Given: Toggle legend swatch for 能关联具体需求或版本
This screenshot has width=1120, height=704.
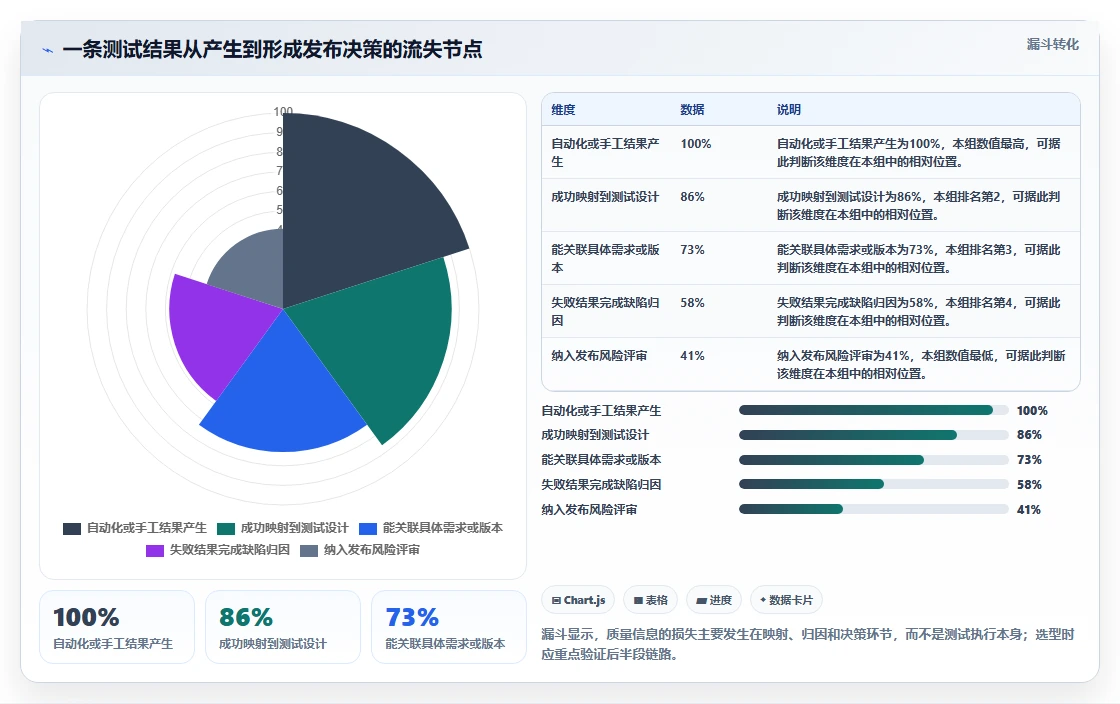Looking at the screenshot, I should click(x=368, y=528).
